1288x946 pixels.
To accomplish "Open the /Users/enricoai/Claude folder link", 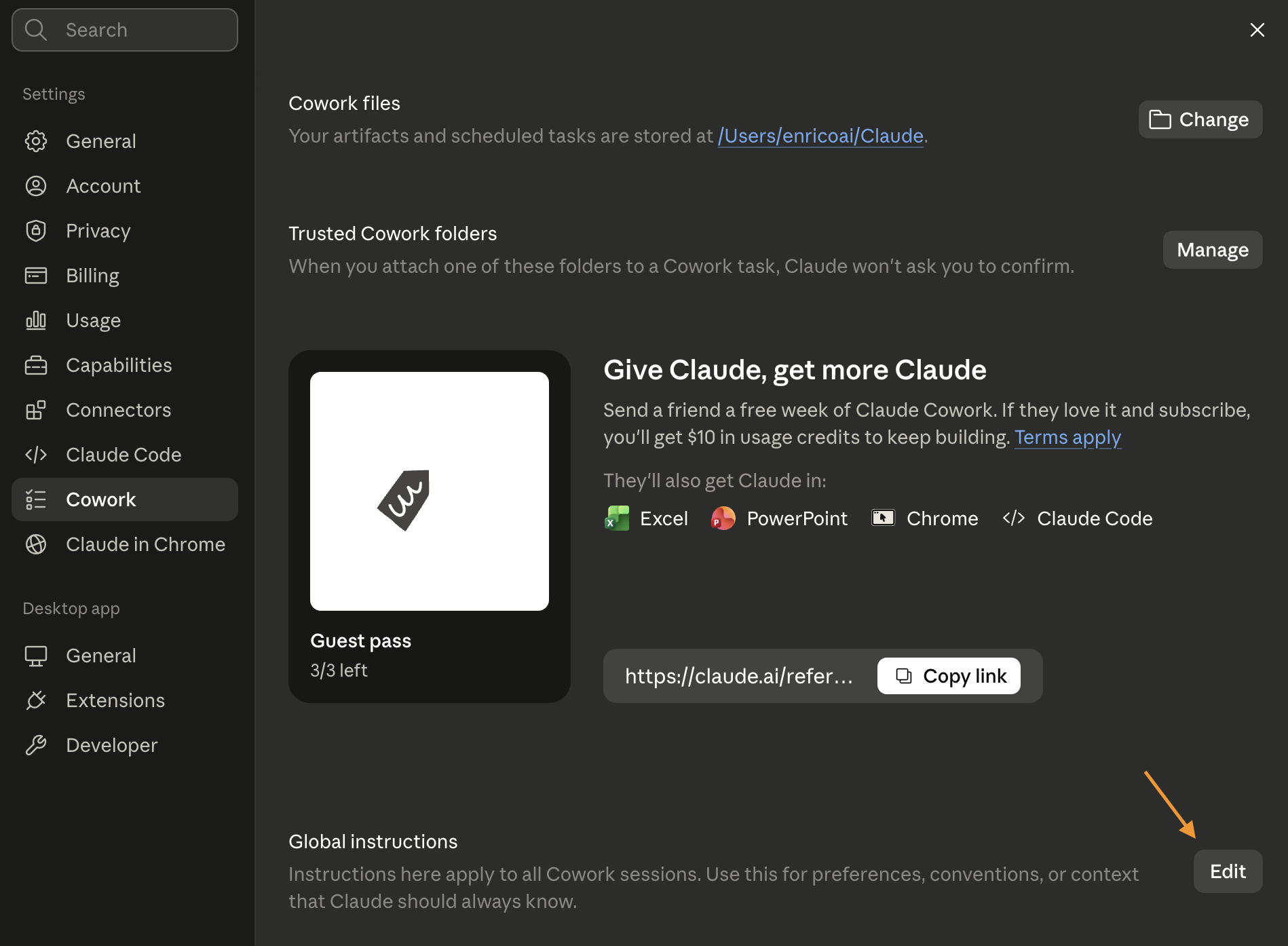I will (x=821, y=136).
